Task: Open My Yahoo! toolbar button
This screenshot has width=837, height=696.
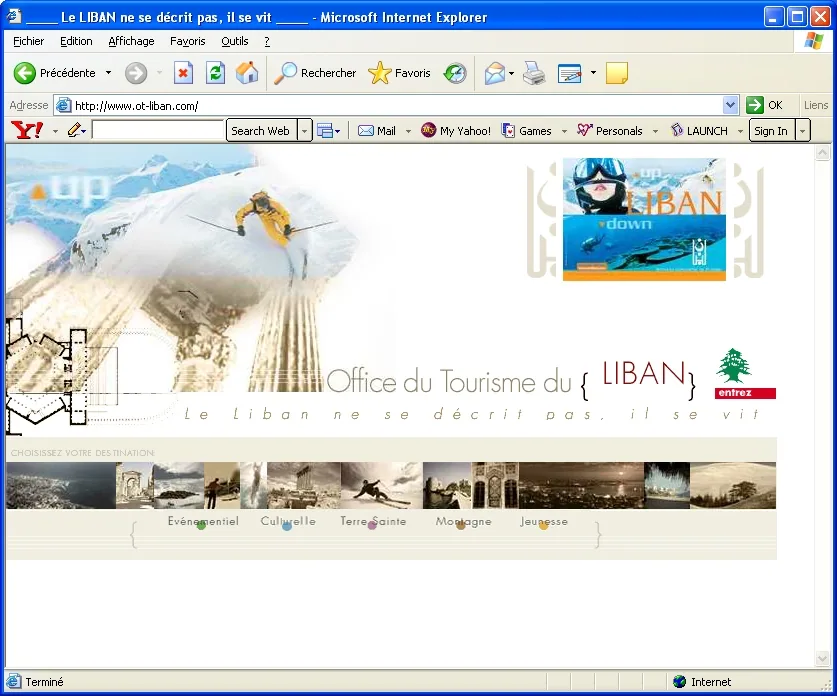Action: [x=456, y=131]
